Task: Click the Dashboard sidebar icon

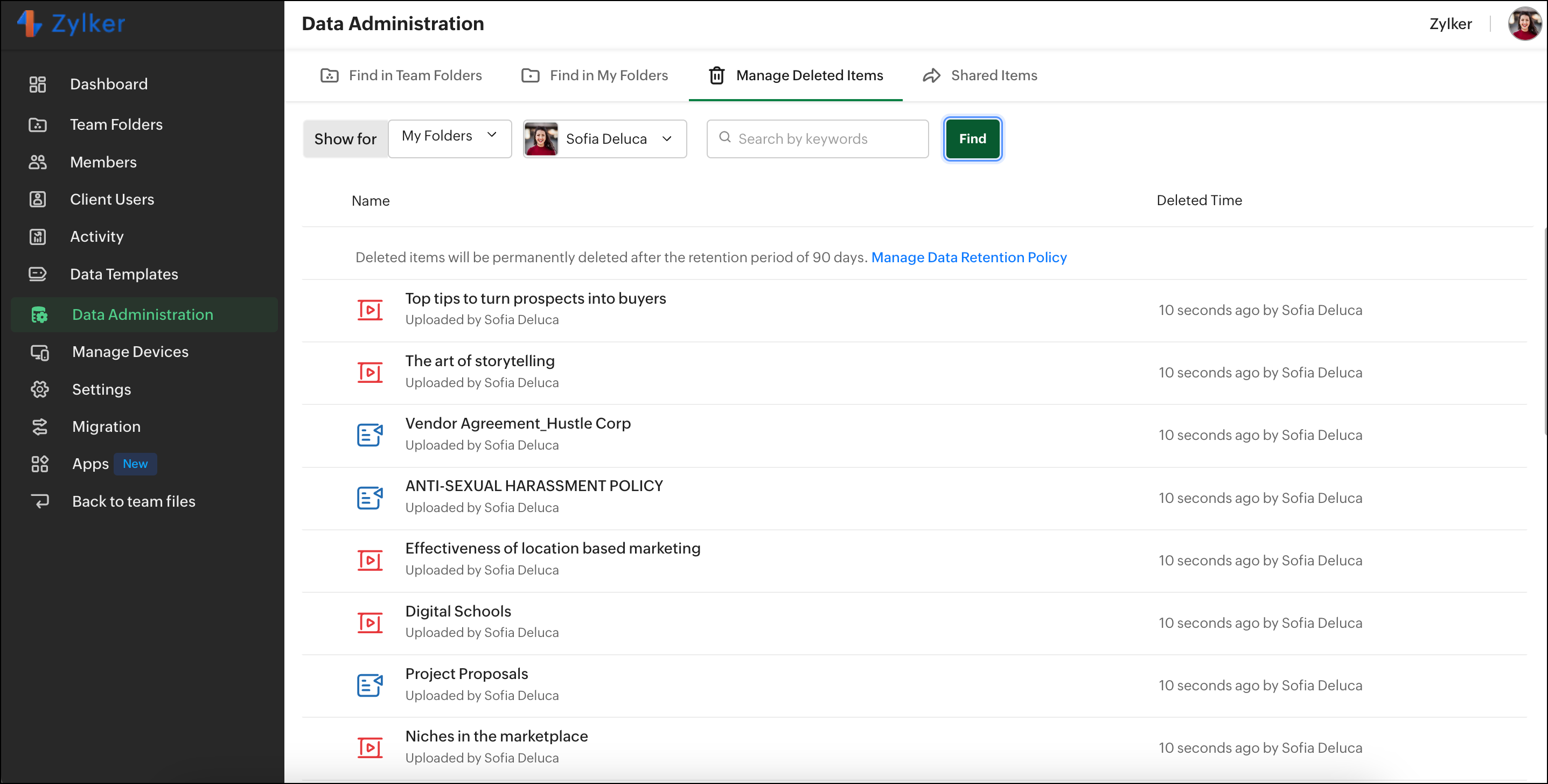Action: pyautogui.click(x=37, y=84)
